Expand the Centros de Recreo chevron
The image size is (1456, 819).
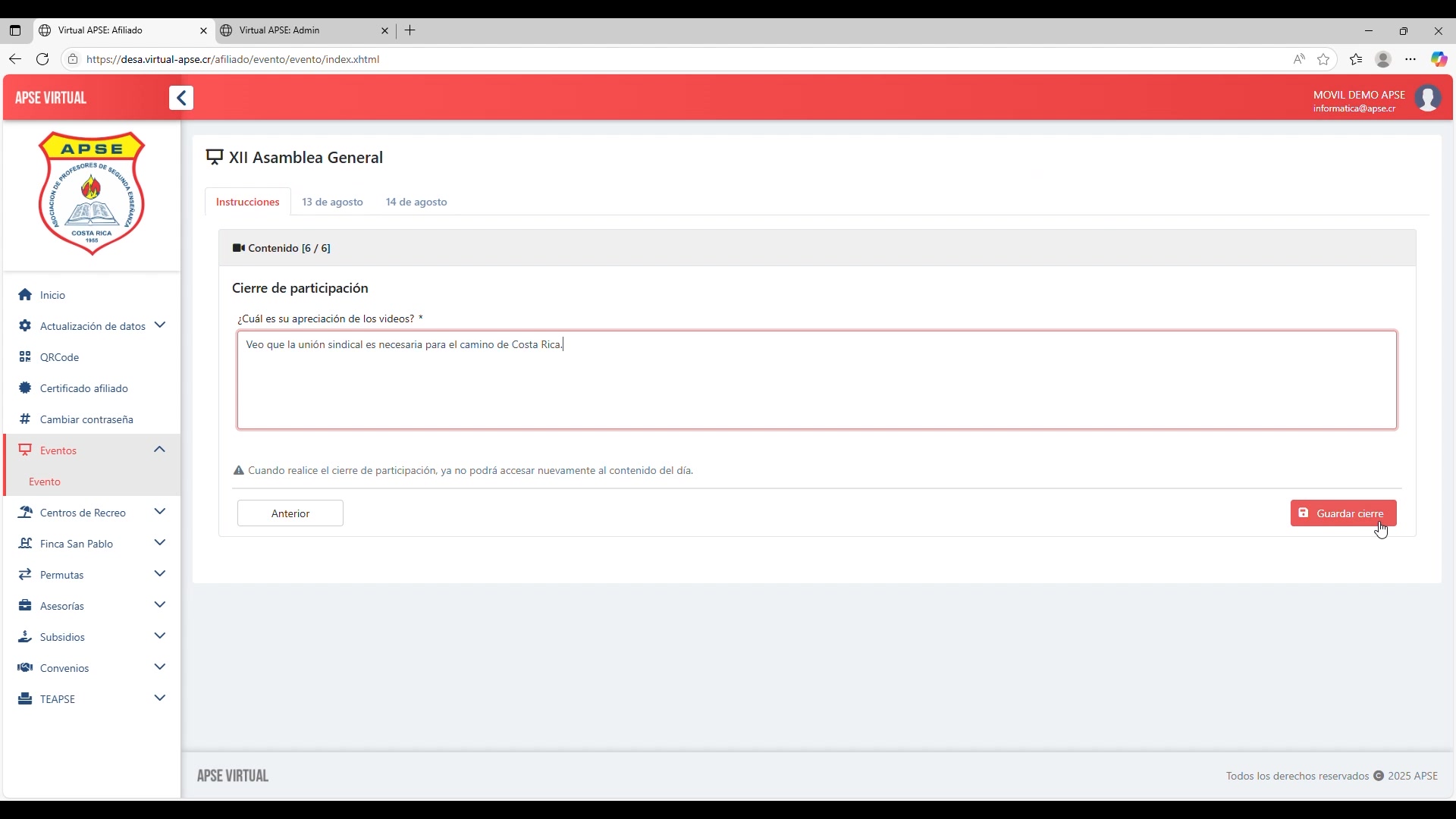pos(160,512)
